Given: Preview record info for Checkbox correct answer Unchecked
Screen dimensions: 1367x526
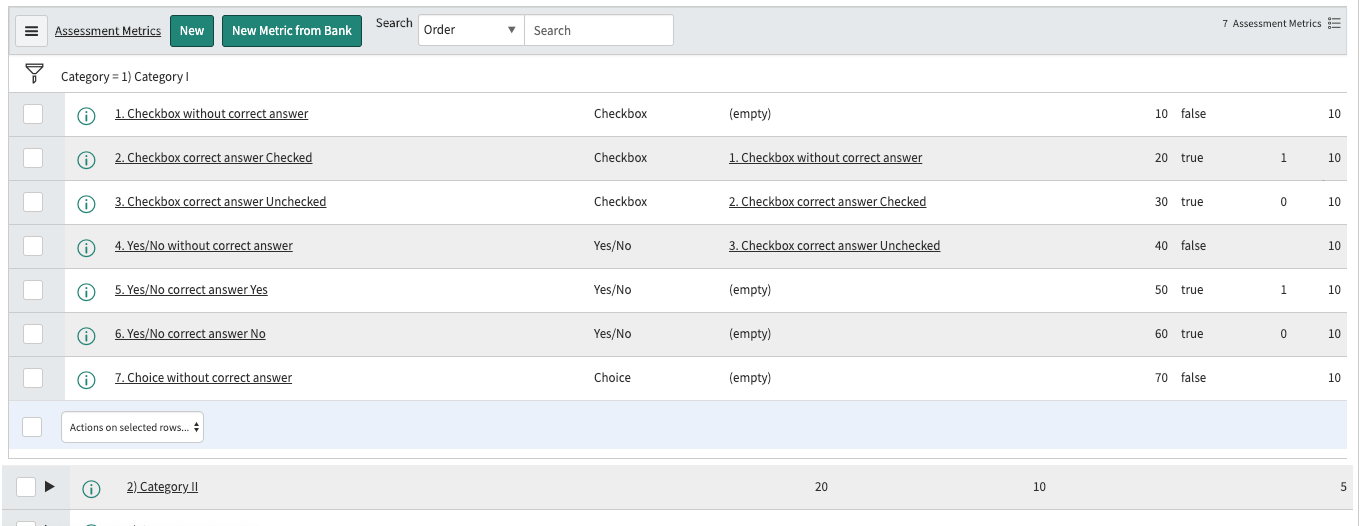Looking at the screenshot, I should pyautogui.click(x=86, y=203).
